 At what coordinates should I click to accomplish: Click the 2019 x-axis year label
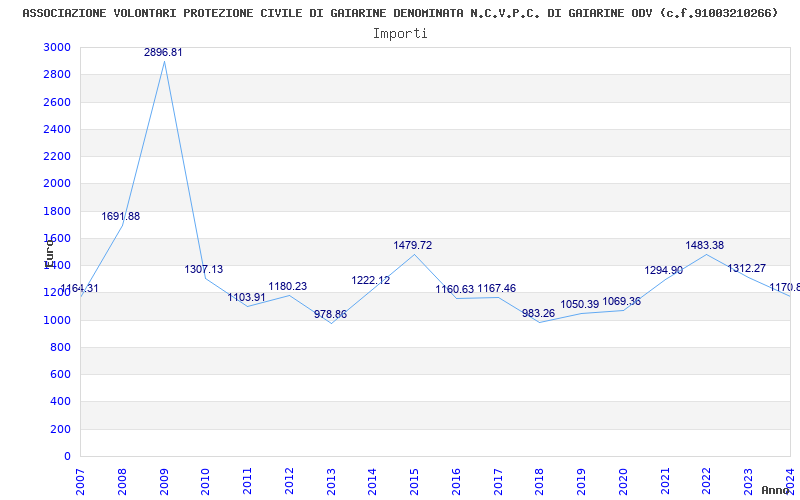click(x=582, y=482)
